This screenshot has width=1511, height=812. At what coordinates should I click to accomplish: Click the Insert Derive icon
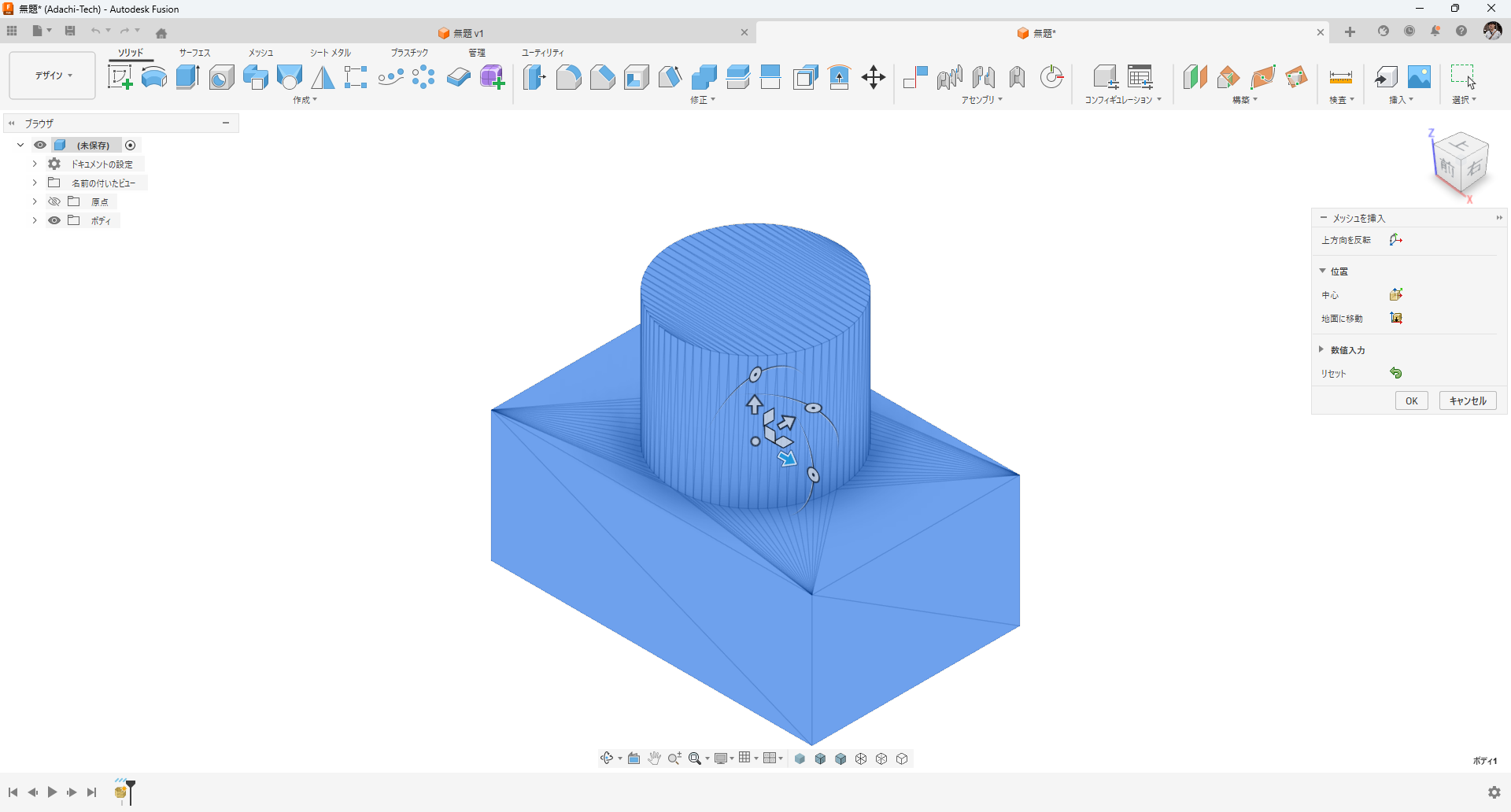[1386, 77]
